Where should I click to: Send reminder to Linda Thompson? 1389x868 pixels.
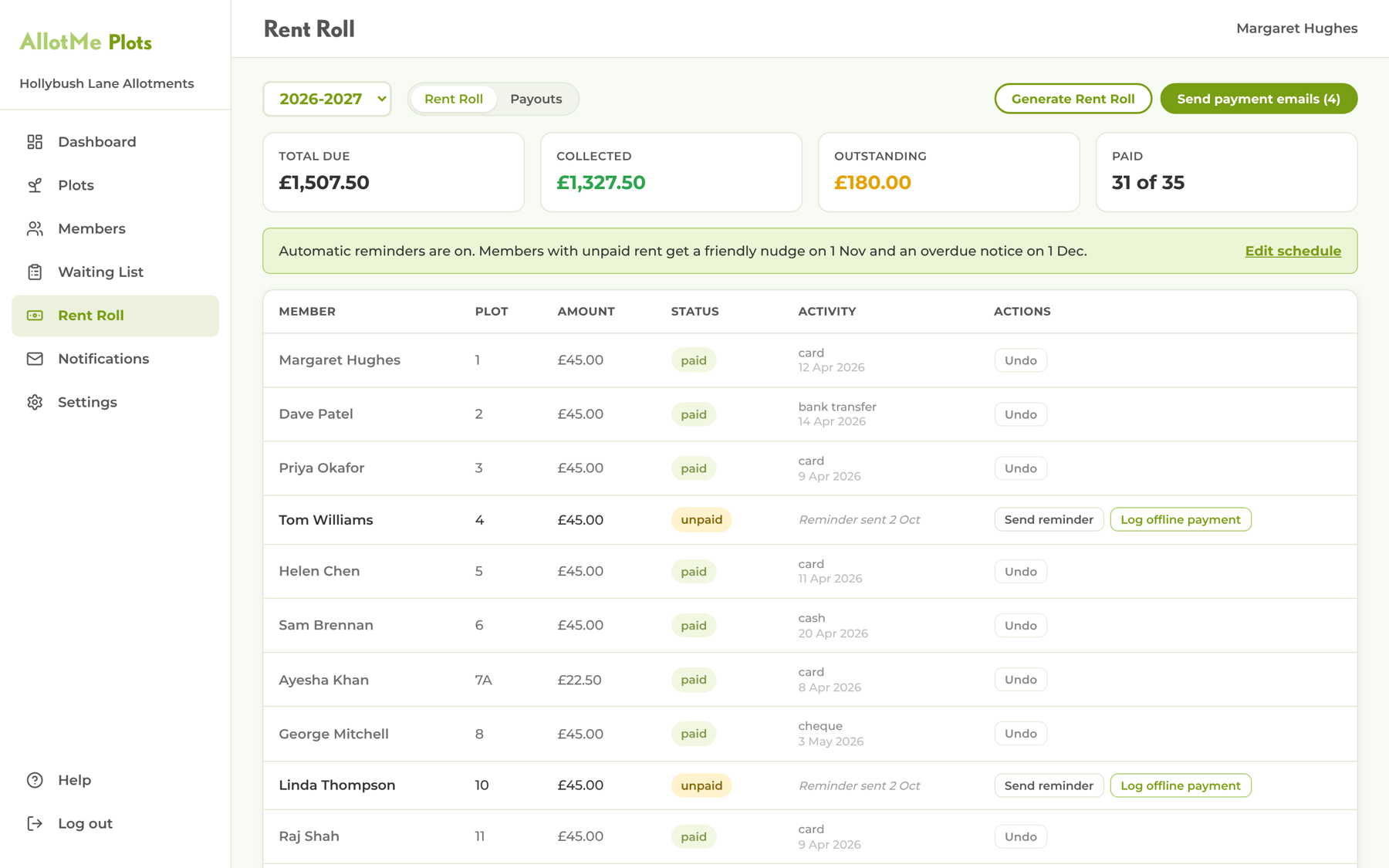point(1049,785)
